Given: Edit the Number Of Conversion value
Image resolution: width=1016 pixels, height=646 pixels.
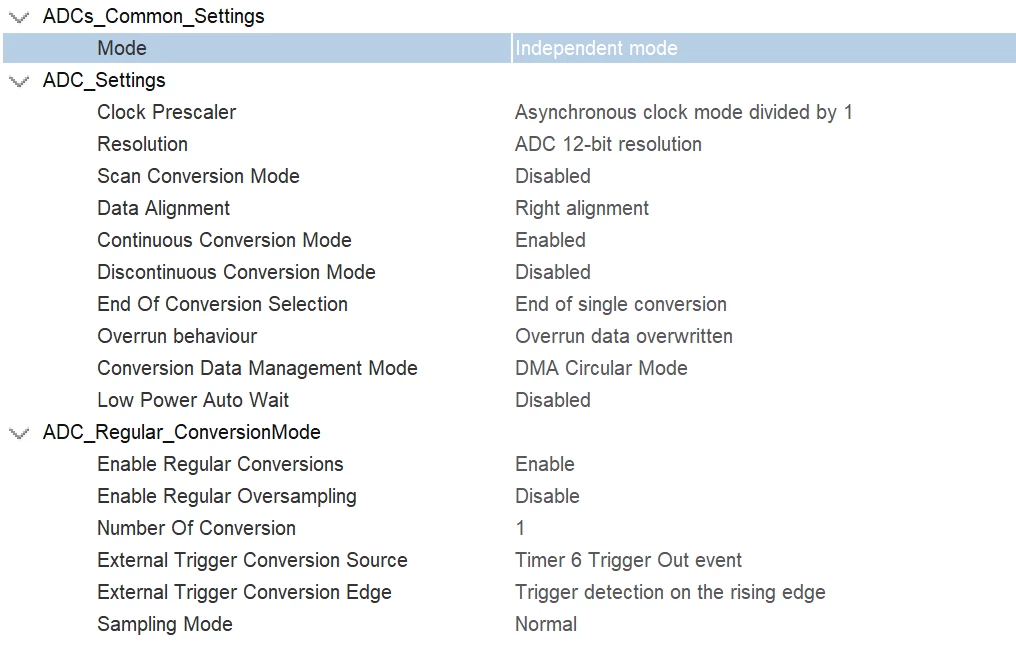Looking at the screenshot, I should tap(520, 528).
